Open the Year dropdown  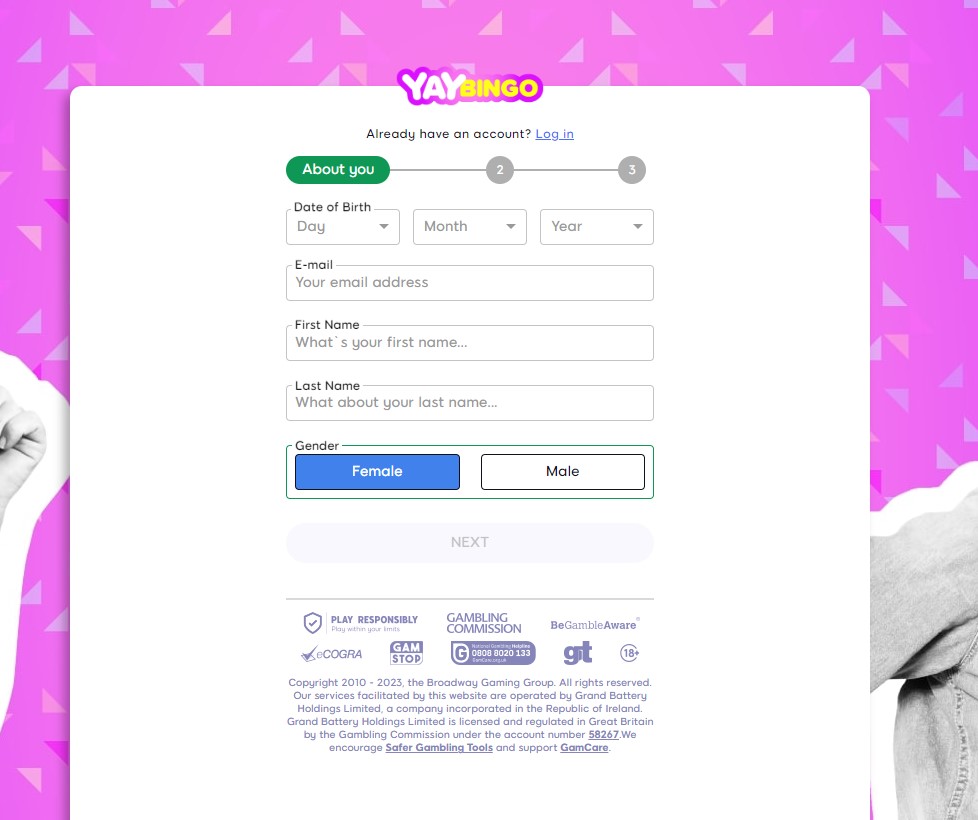tap(597, 226)
